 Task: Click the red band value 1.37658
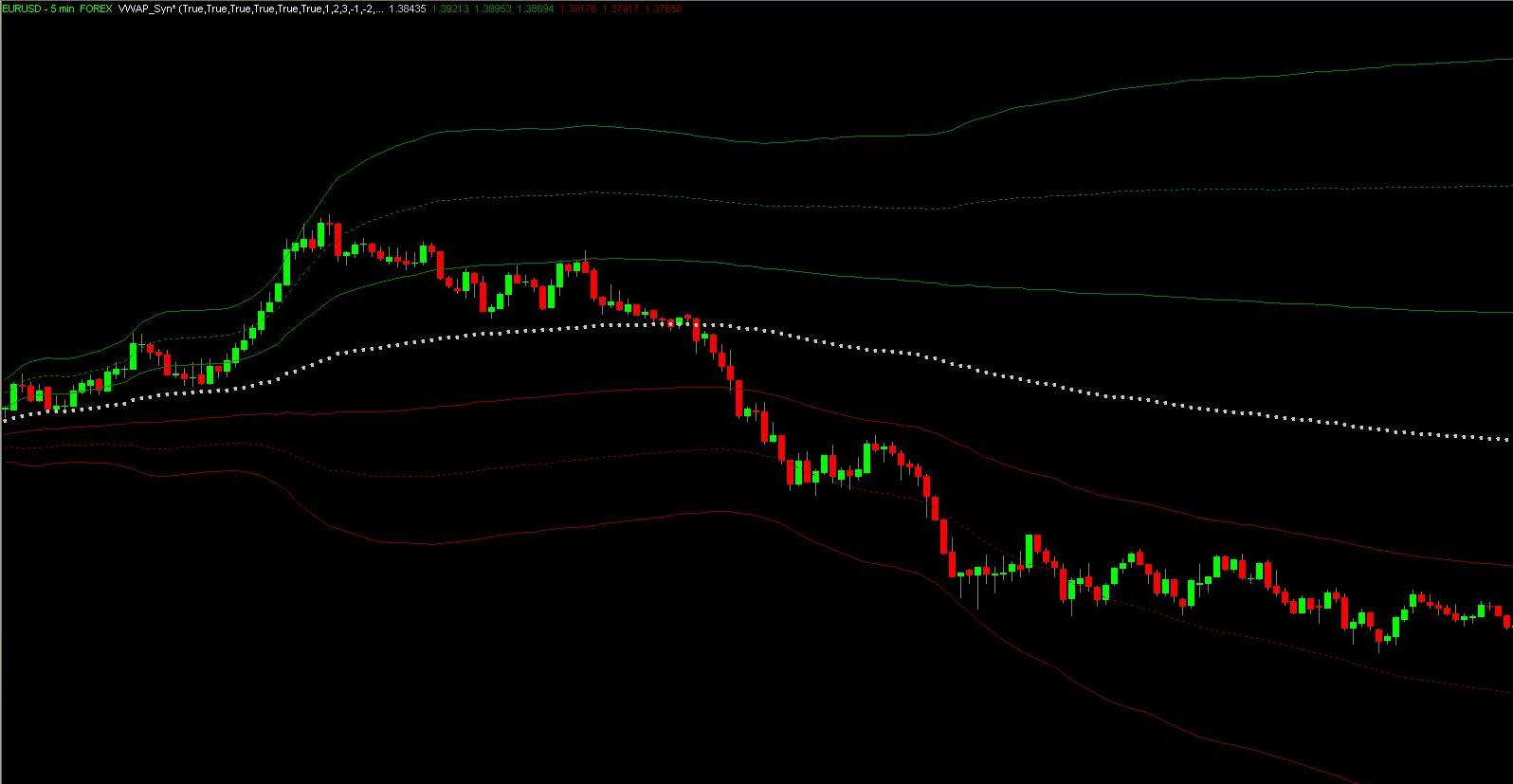[663, 9]
